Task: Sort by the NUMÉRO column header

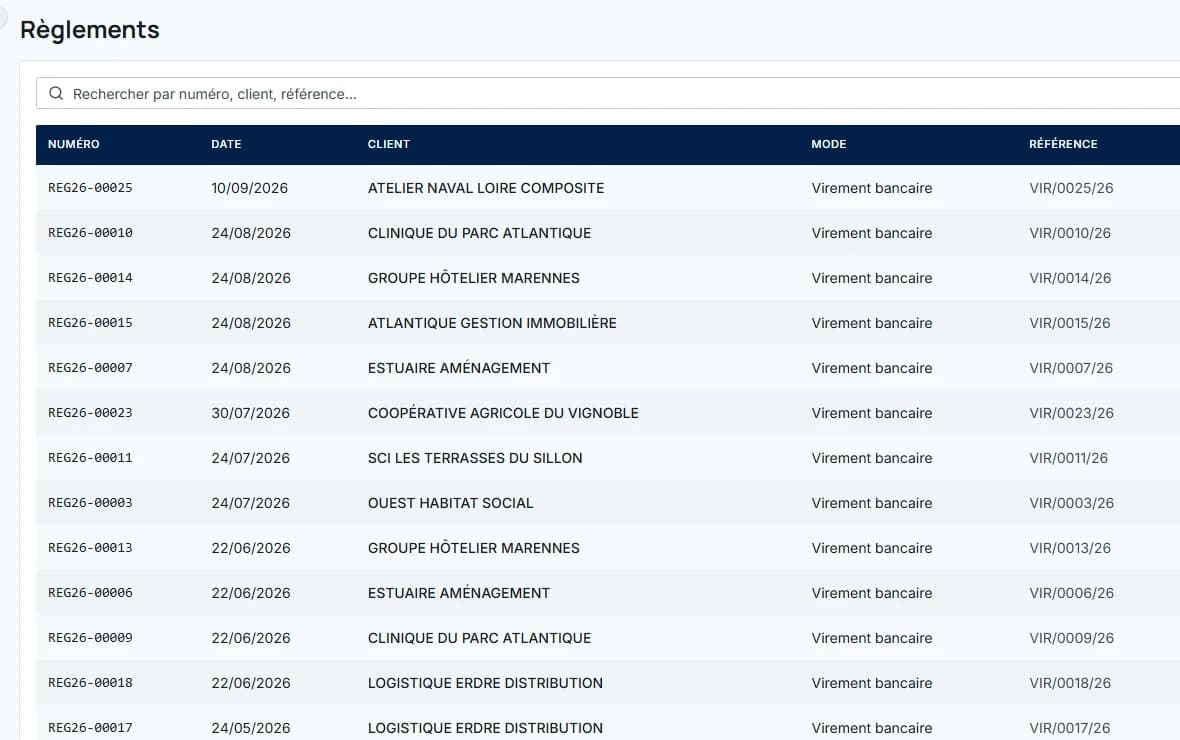Action: 74,144
